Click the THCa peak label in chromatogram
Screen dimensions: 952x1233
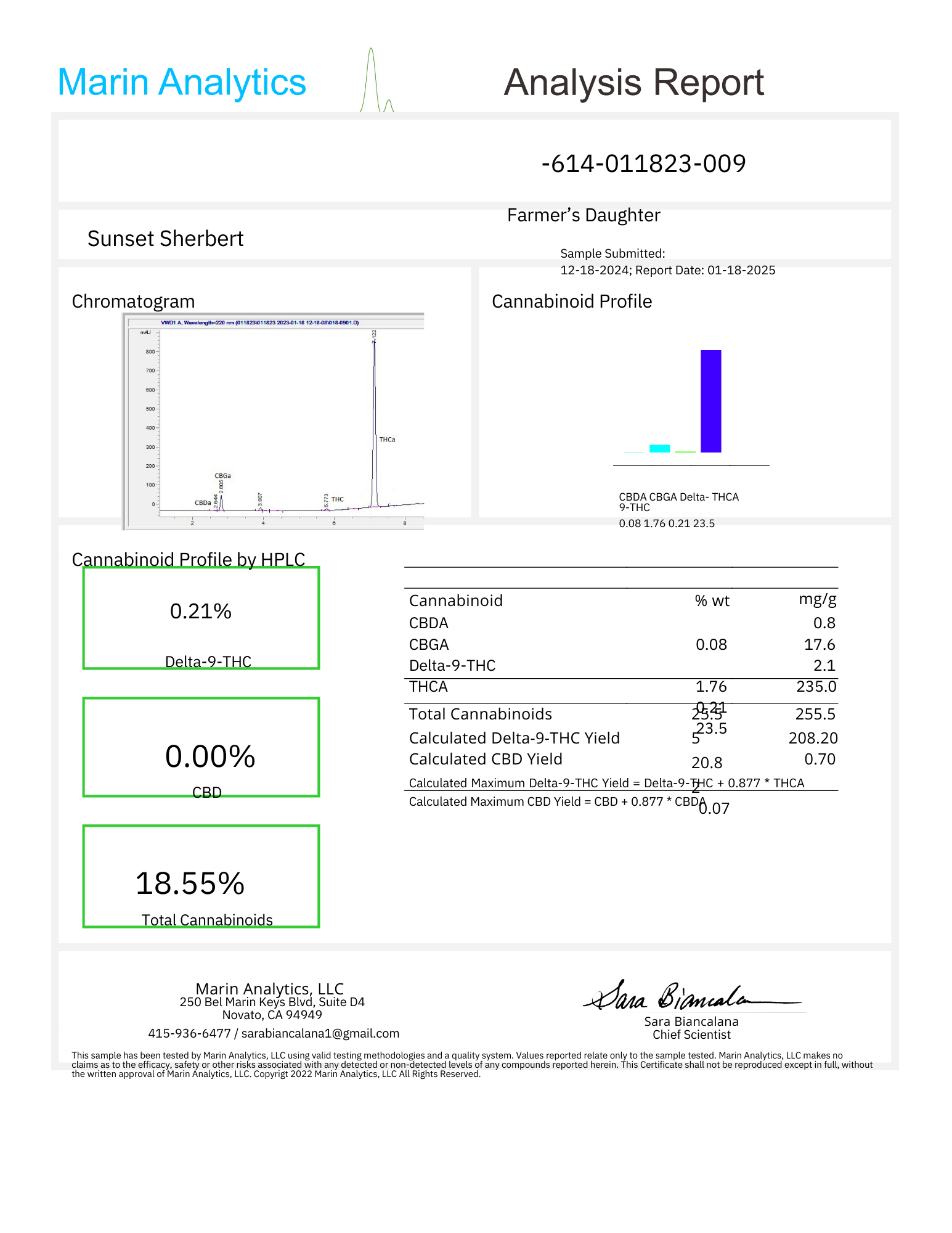387,440
